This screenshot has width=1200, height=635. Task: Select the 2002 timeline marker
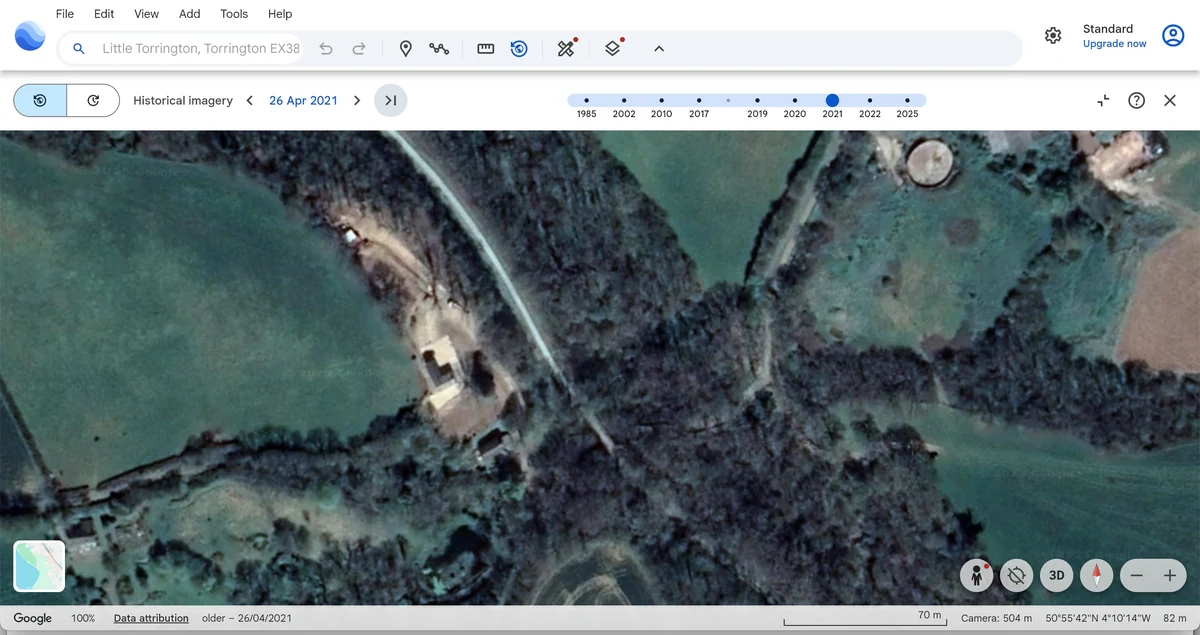coord(624,100)
